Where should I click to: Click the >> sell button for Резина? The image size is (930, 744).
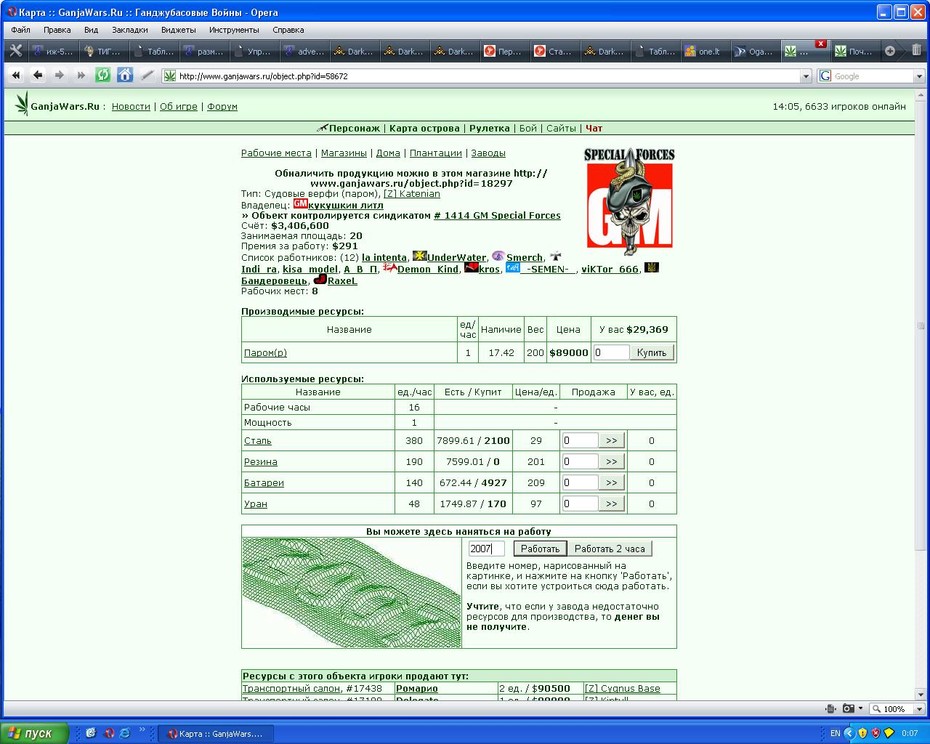click(611, 462)
